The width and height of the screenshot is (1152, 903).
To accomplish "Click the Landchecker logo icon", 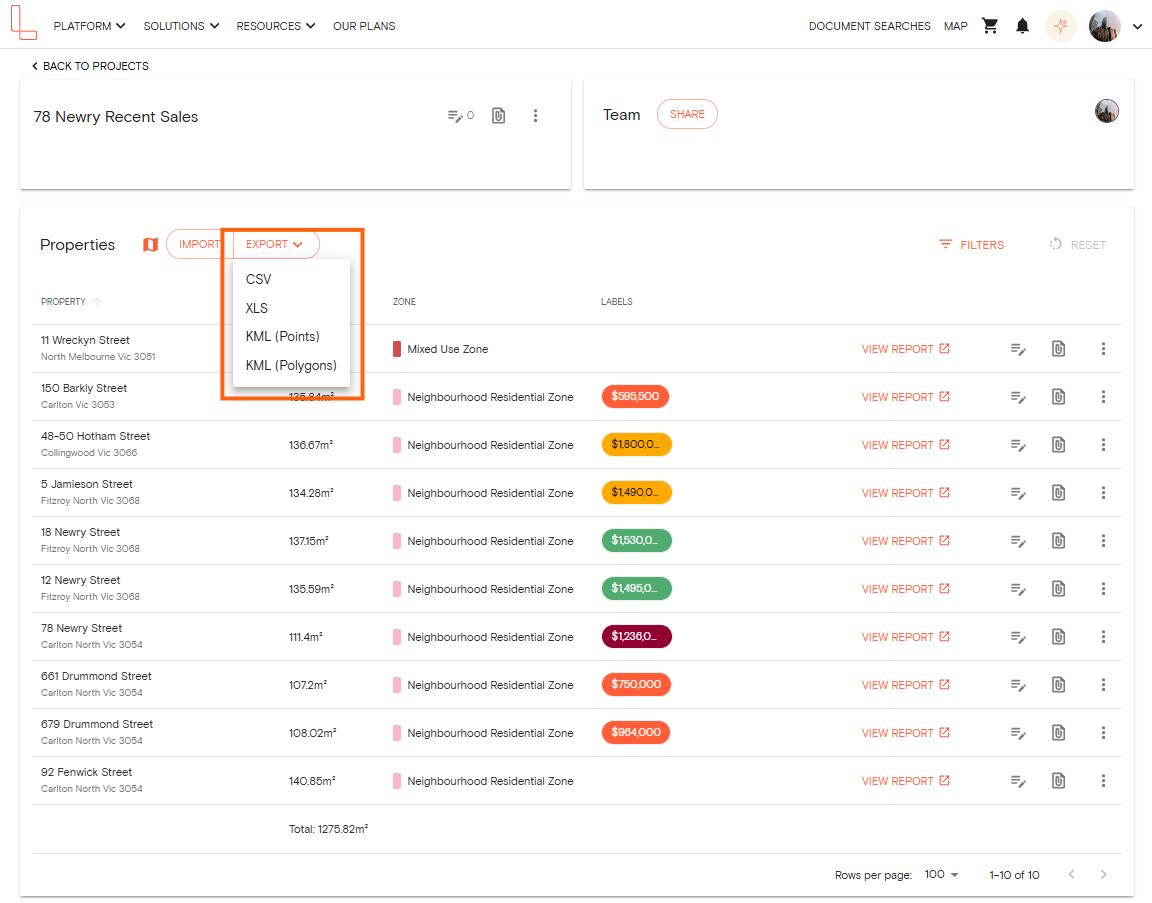I will click(x=24, y=23).
